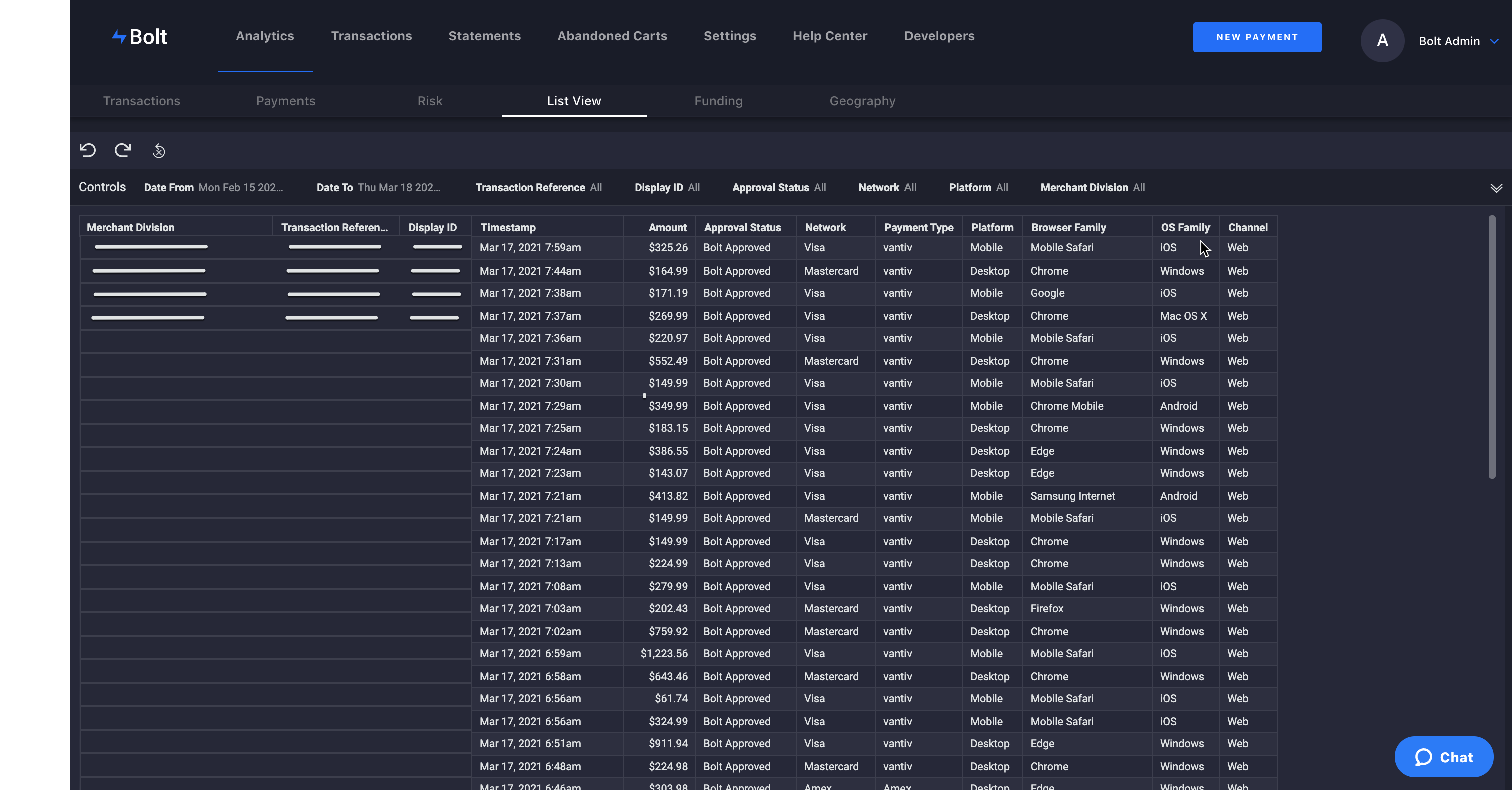
Task: Set the Date From filter
Action: pyautogui.click(x=214, y=187)
